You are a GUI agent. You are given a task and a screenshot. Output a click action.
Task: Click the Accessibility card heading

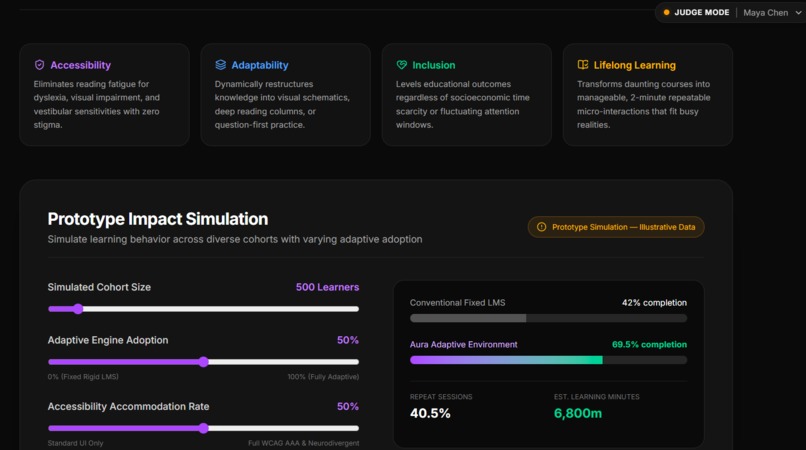[x=81, y=65]
